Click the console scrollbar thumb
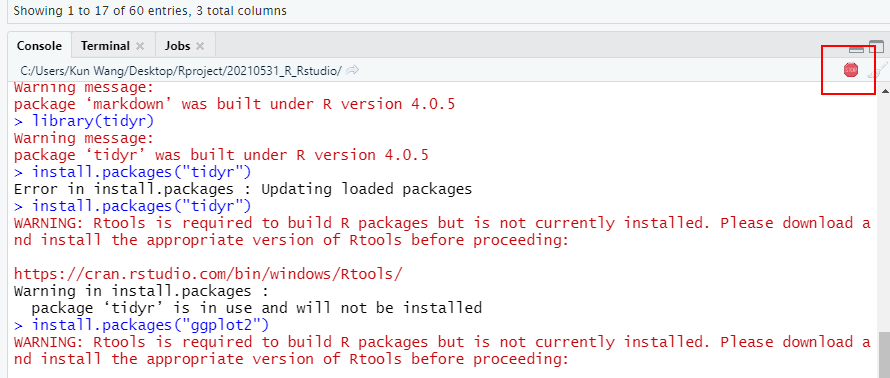 (884, 355)
